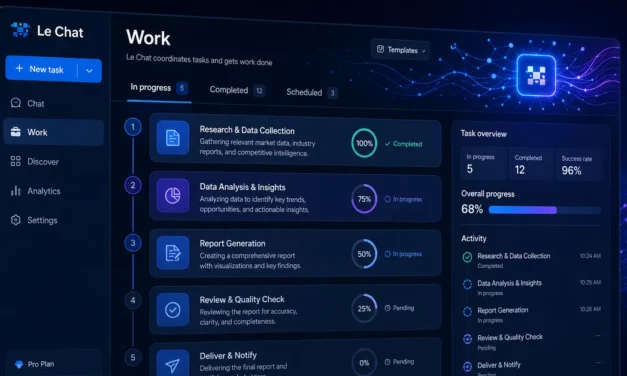Select step 2 marker in the timeline

click(133, 185)
